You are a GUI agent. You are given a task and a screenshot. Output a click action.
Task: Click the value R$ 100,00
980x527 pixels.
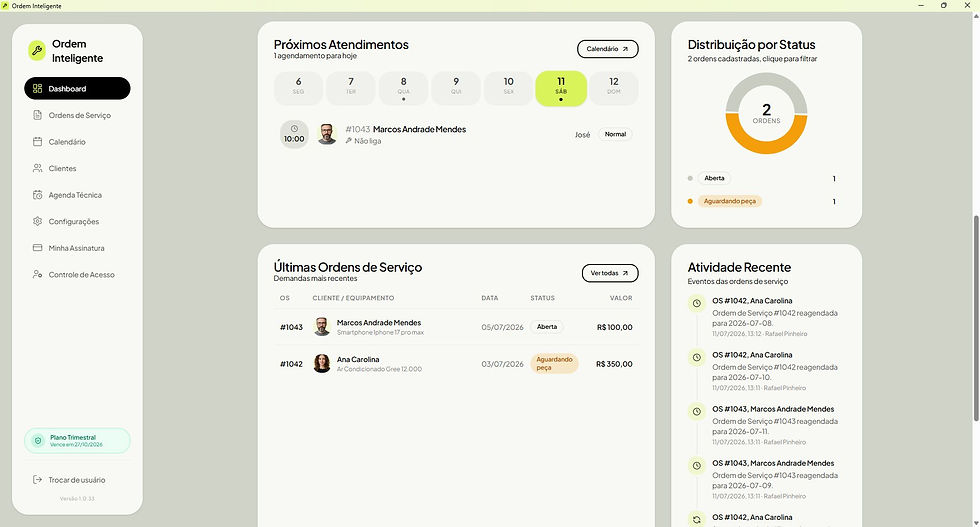point(614,327)
